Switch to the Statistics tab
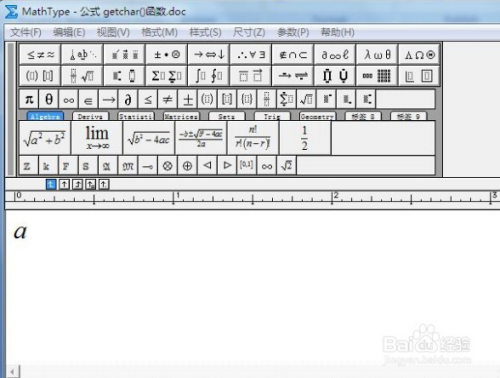The width and height of the screenshot is (500, 378). click(136, 116)
